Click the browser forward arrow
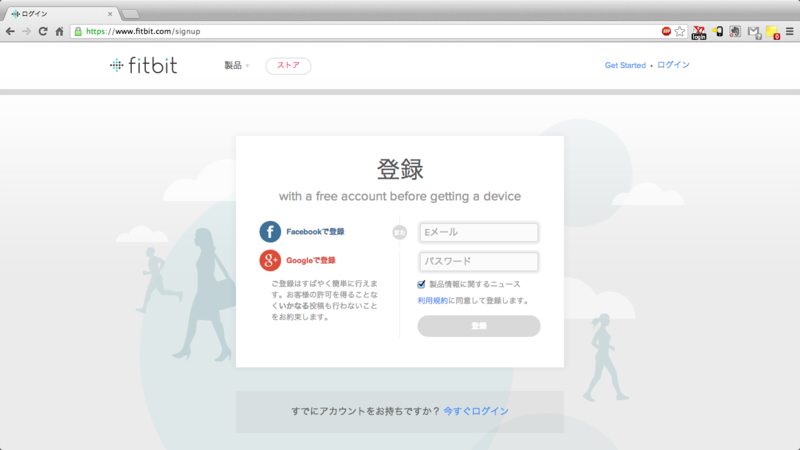 [x=27, y=32]
